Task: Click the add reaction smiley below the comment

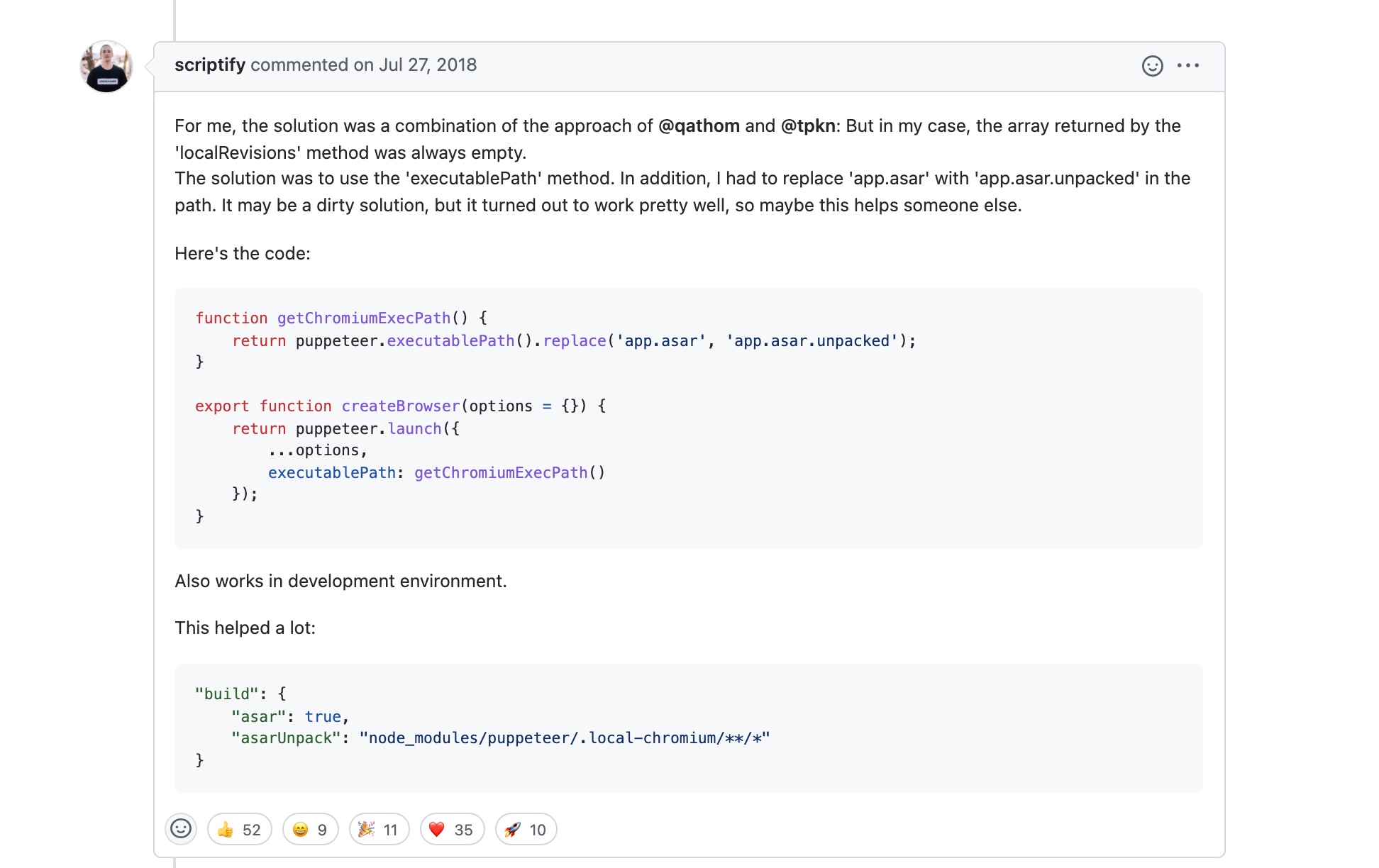Action: coord(181,828)
